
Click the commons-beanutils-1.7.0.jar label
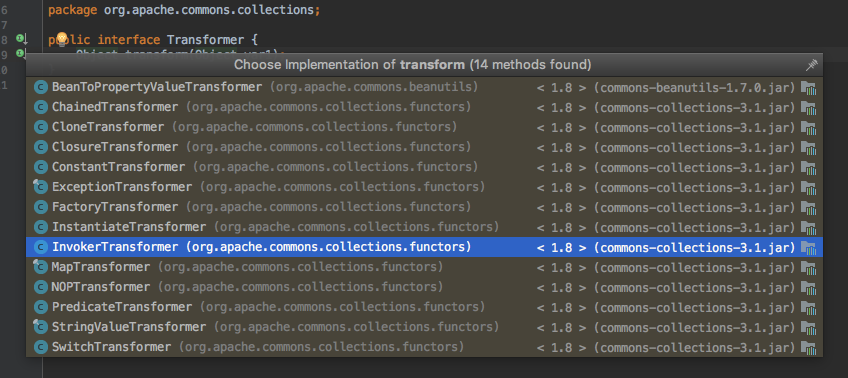pos(695,87)
